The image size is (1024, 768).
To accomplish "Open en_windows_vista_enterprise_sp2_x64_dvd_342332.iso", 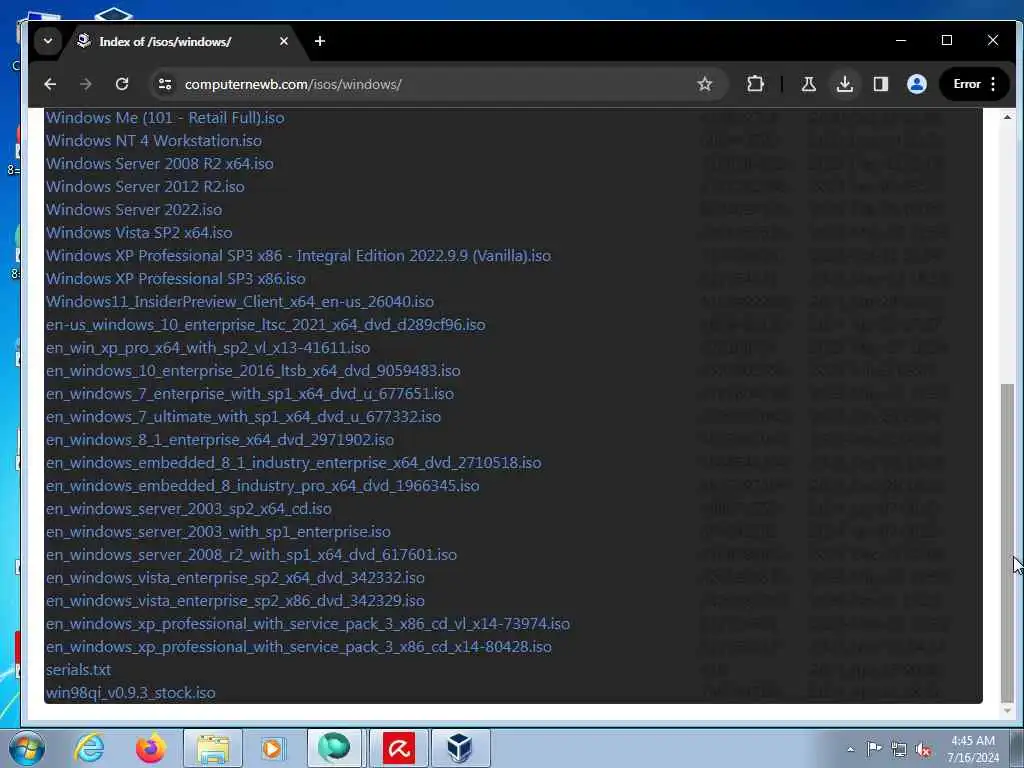I will click(x=235, y=577).
